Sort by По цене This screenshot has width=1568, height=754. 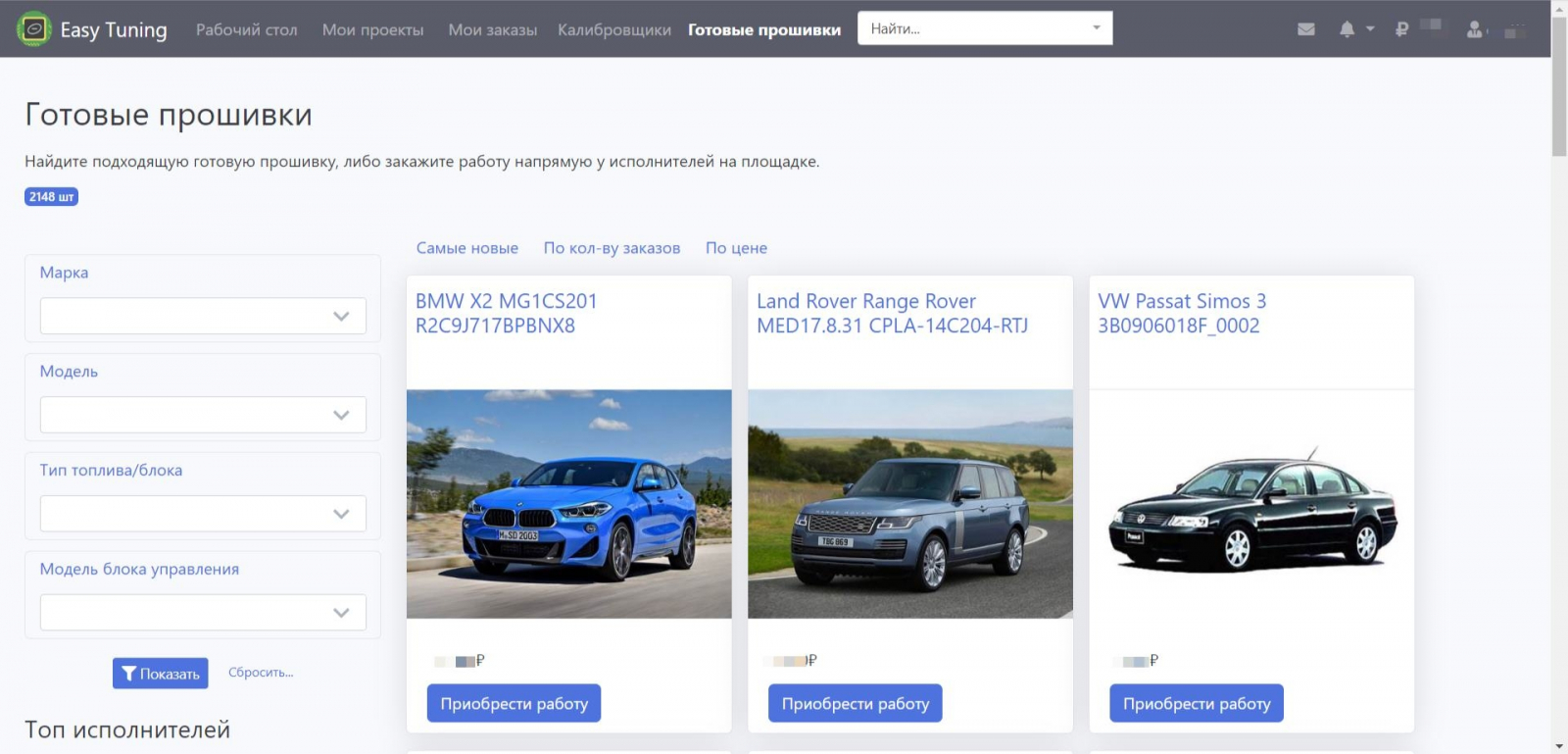[737, 248]
